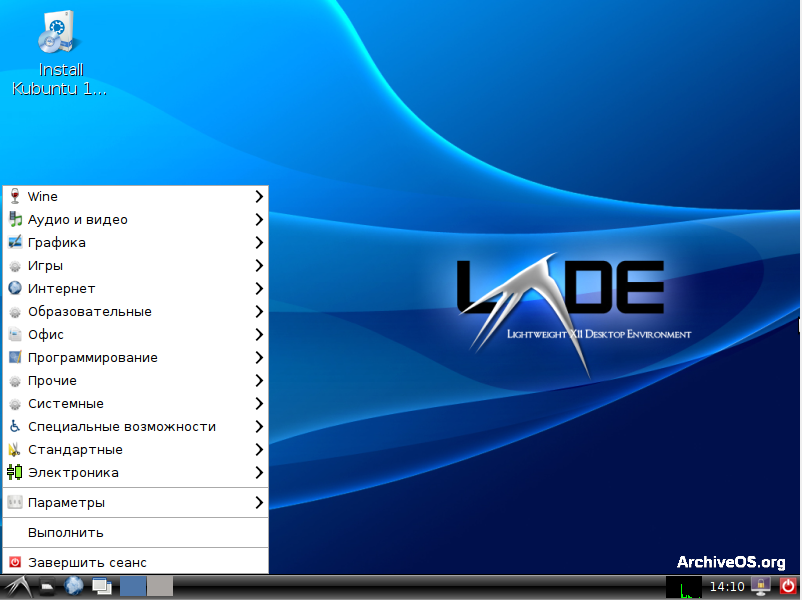Click the accessibility wheelchair icon

coord(15,427)
